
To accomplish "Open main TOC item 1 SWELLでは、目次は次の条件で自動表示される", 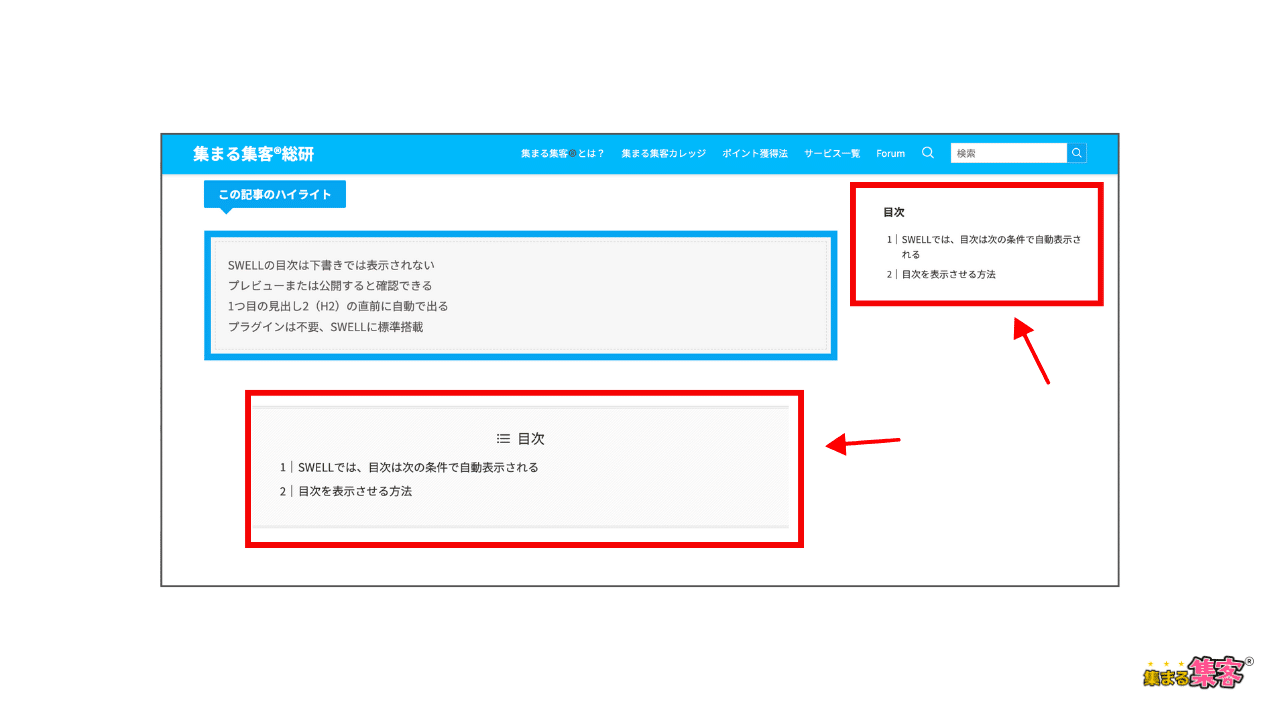I will tap(418, 467).
